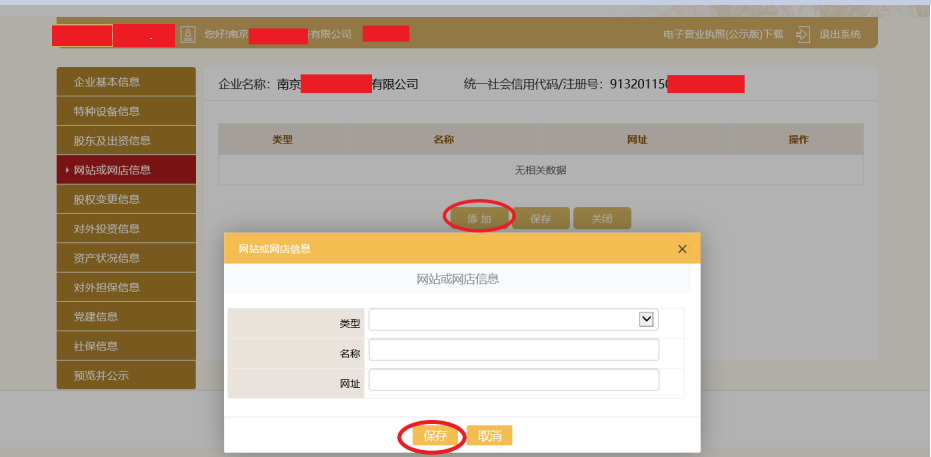Click 取消 in the dialog

[489, 436]
